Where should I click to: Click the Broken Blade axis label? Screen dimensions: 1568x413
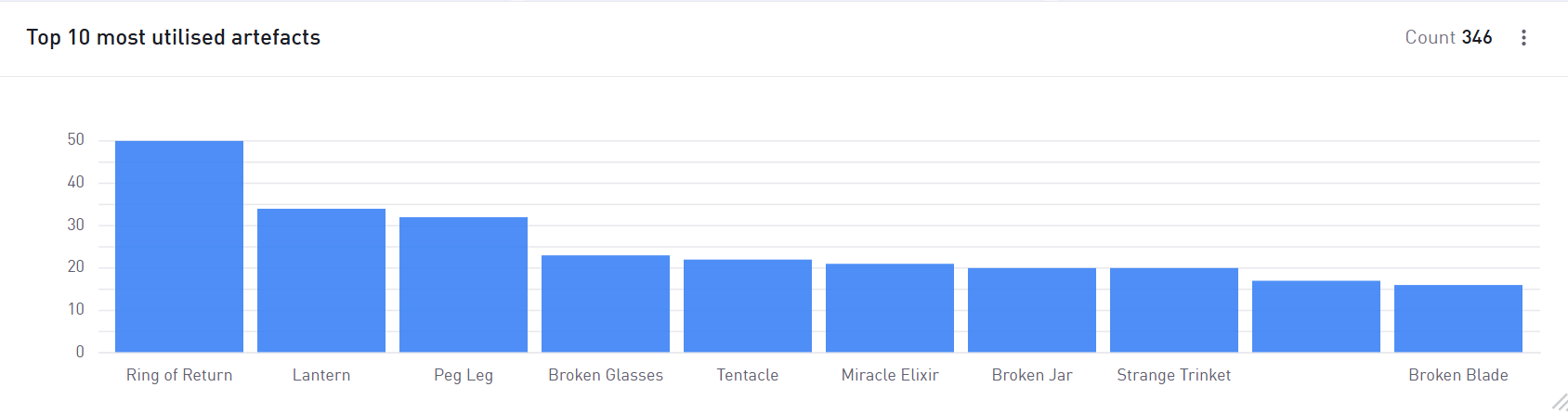tap(1458, 375)
